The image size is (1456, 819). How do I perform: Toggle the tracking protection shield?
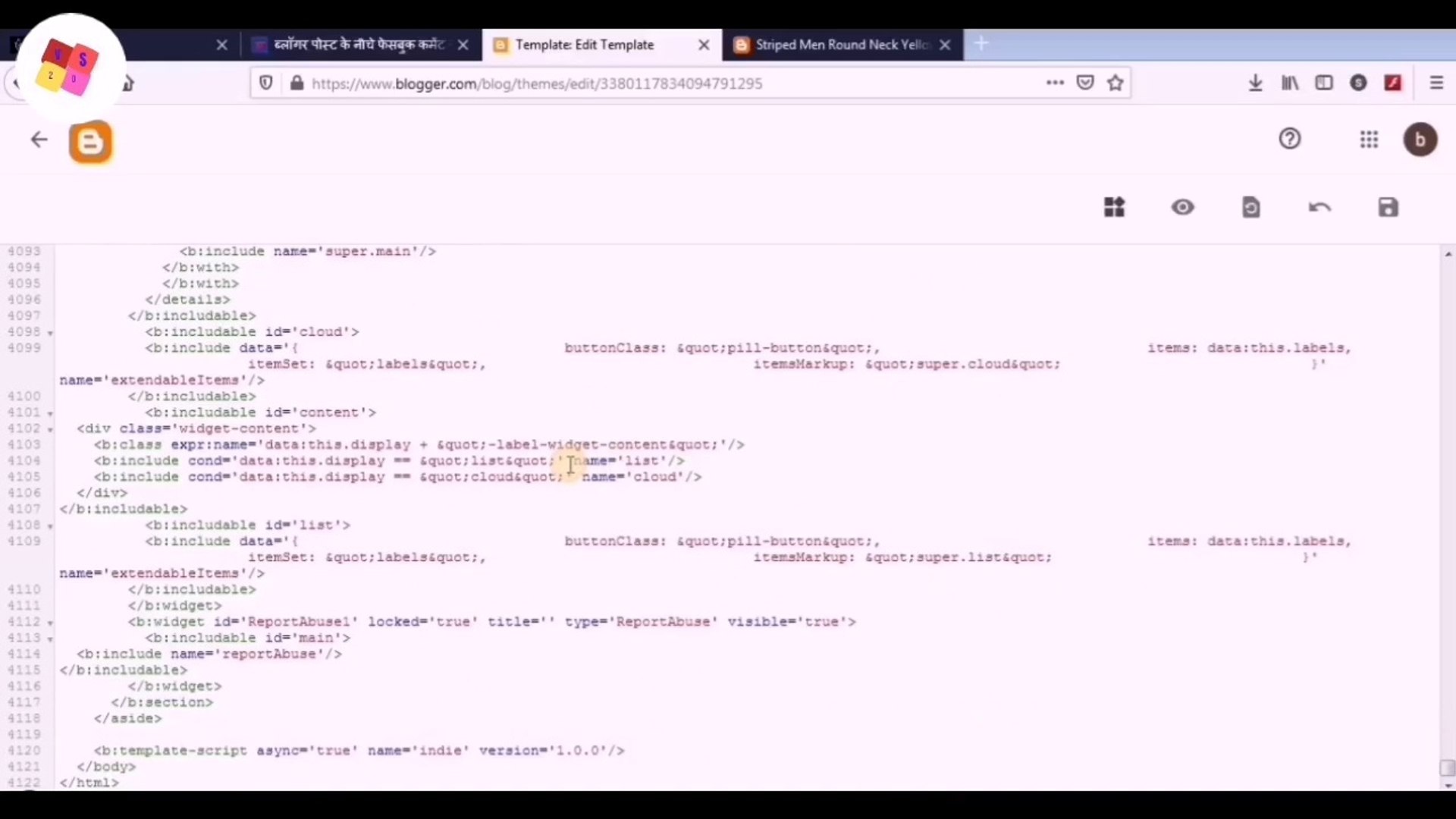coord(265,83)
